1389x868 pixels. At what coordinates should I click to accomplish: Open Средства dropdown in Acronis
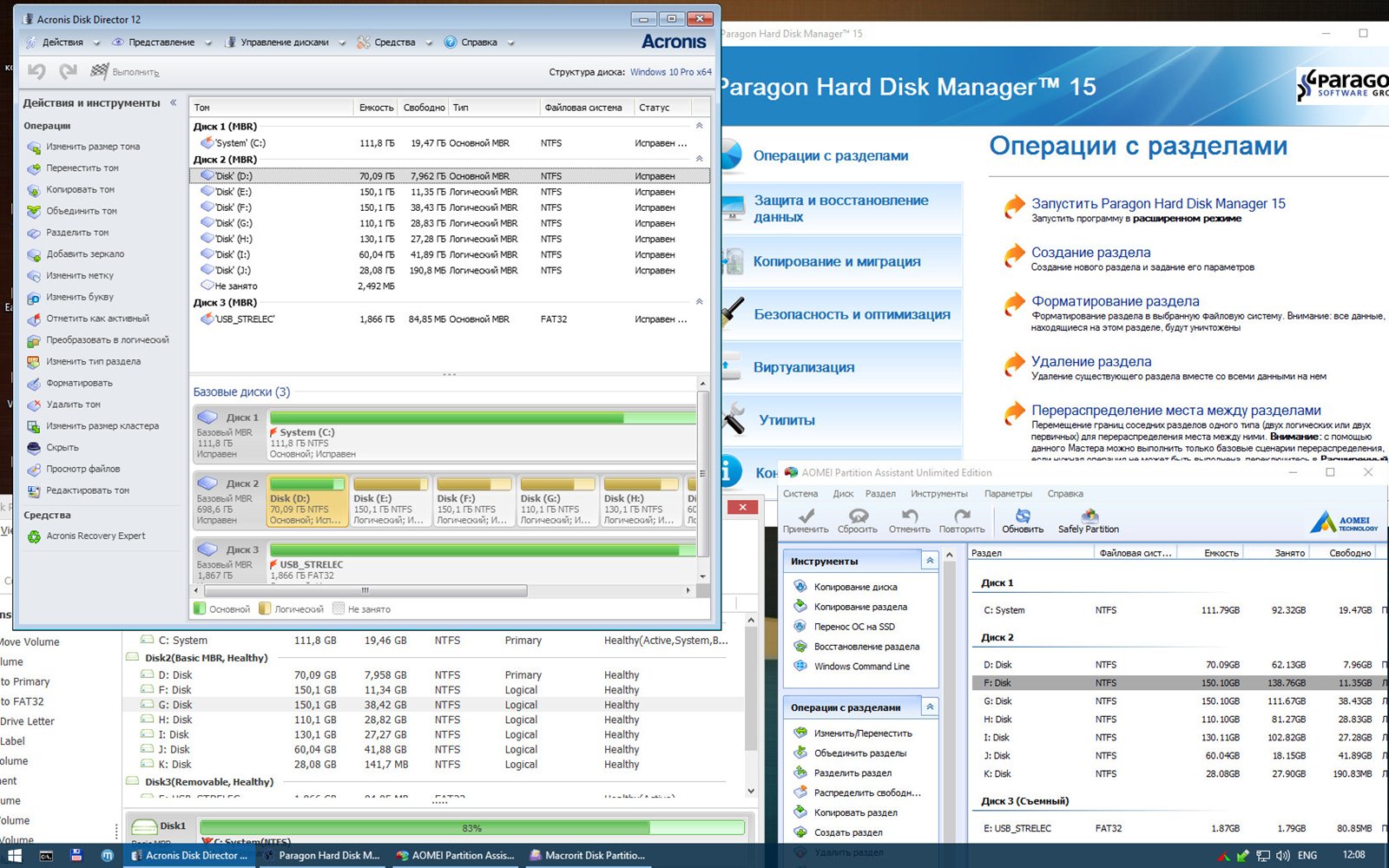394,43
